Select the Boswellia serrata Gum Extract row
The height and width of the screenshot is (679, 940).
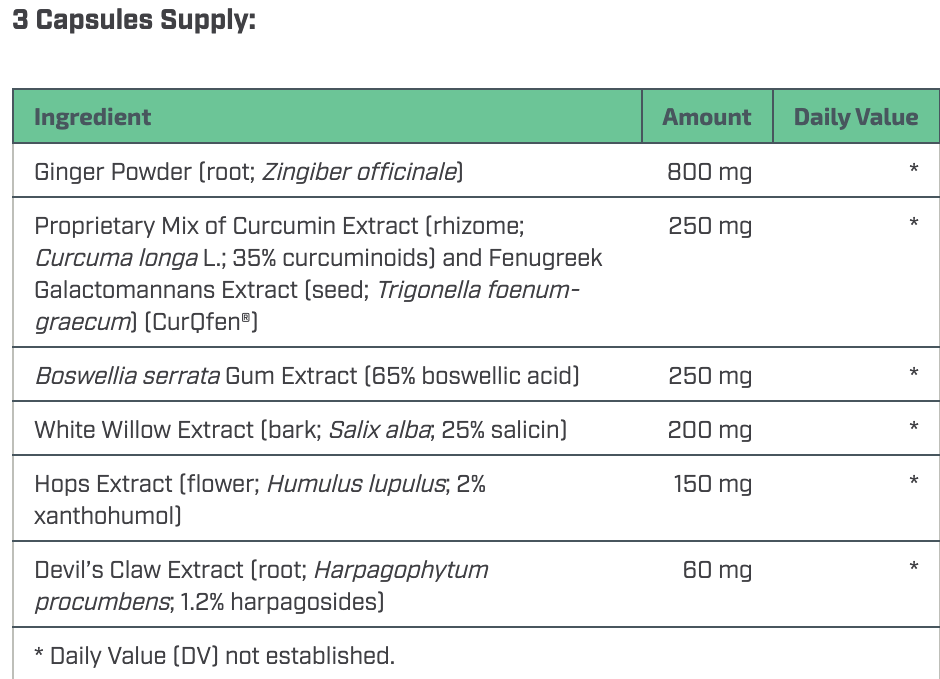pos(306,376)
